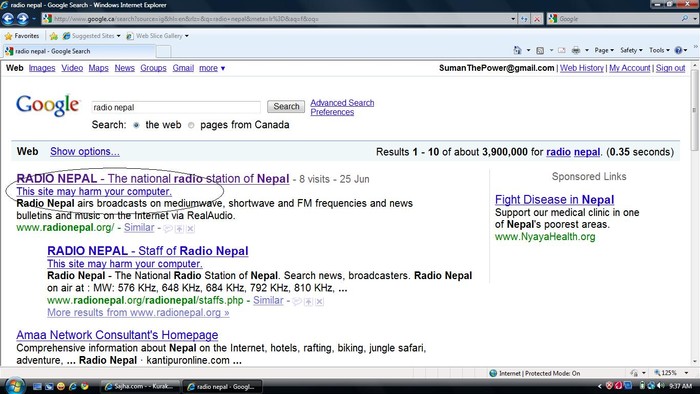Remove the staffs.php result with the X icon
700x394 pixels.
point(320,302)
